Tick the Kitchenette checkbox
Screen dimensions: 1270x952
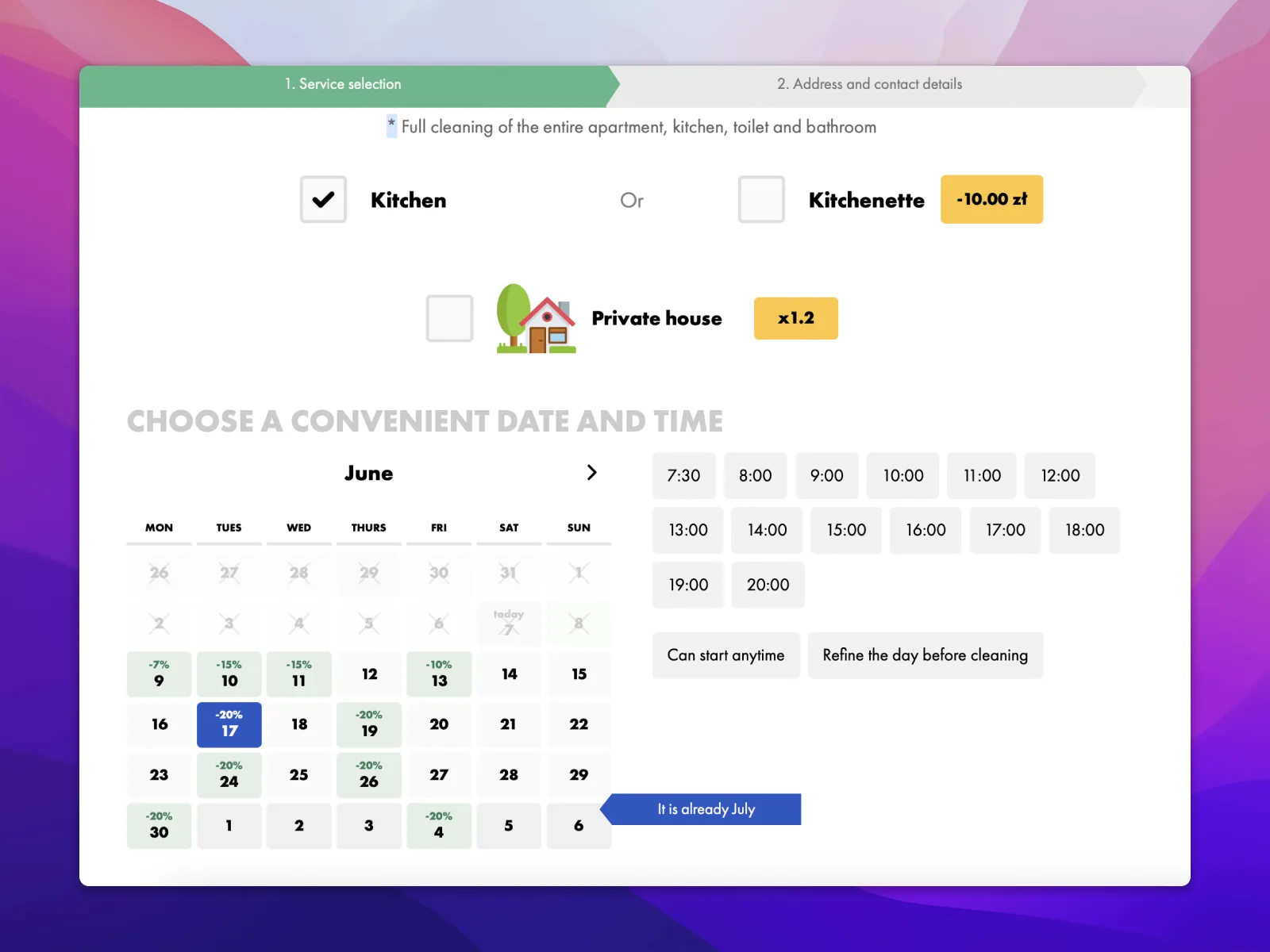[x=760, y=200]
